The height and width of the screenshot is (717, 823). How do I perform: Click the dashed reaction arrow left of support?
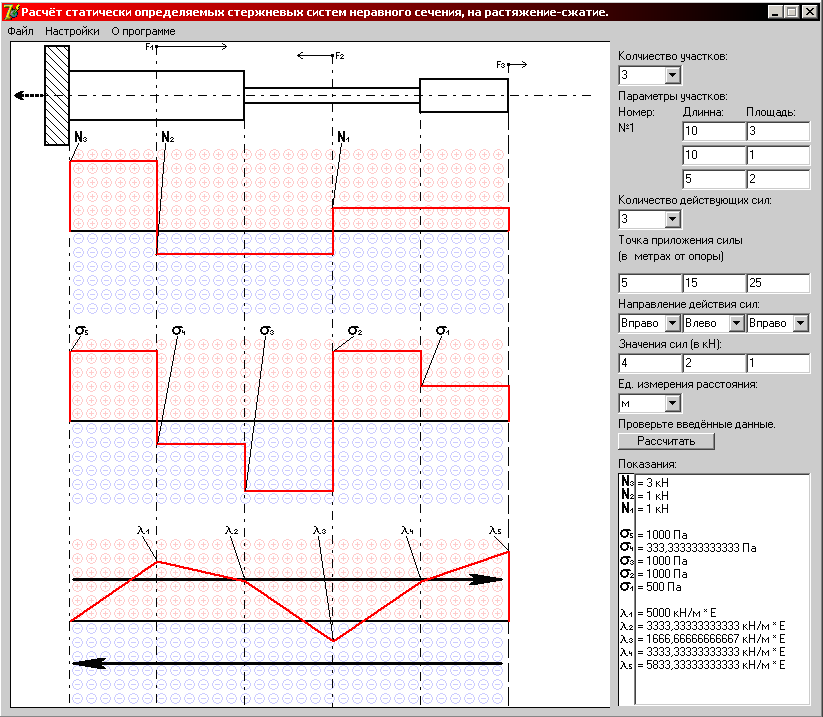29,96
